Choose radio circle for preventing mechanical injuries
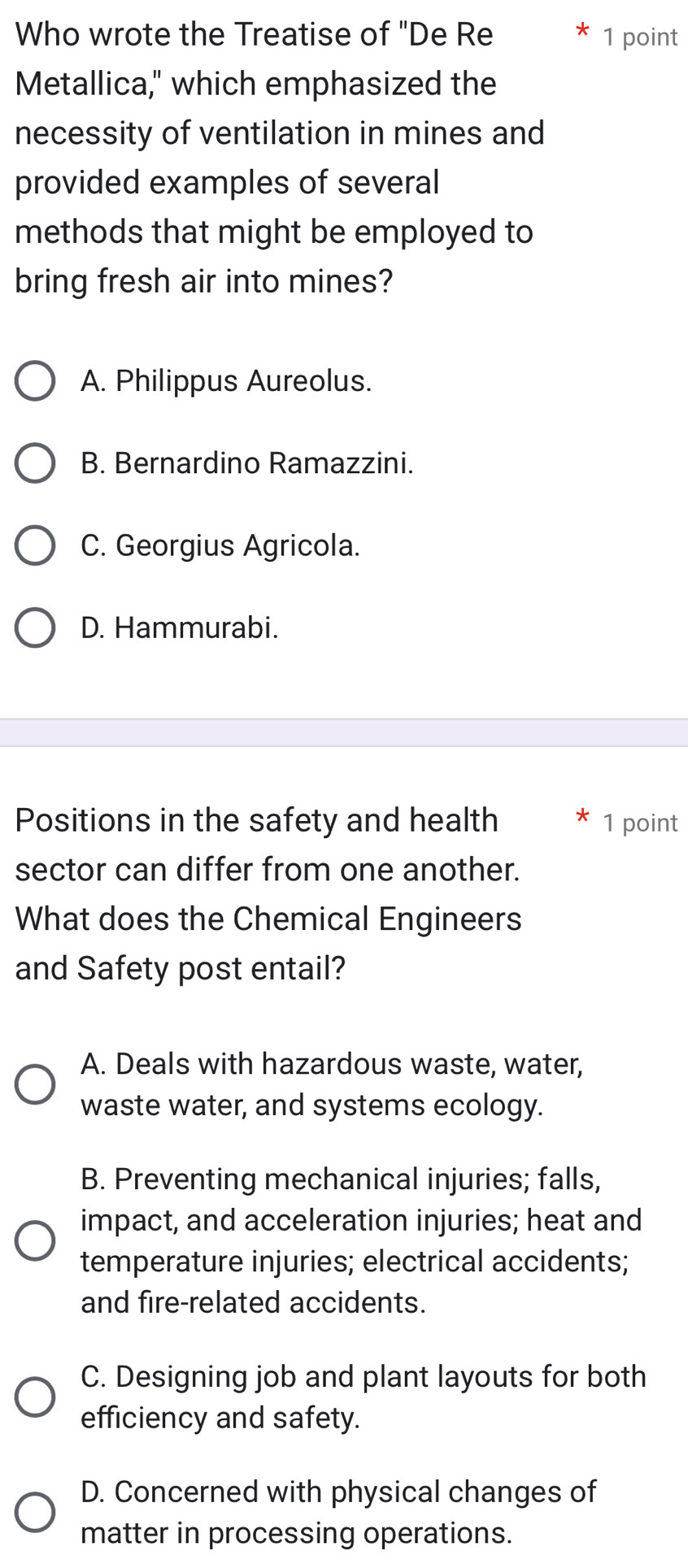Screen dimensions: 688x1568 click(x=35, y=1240)
